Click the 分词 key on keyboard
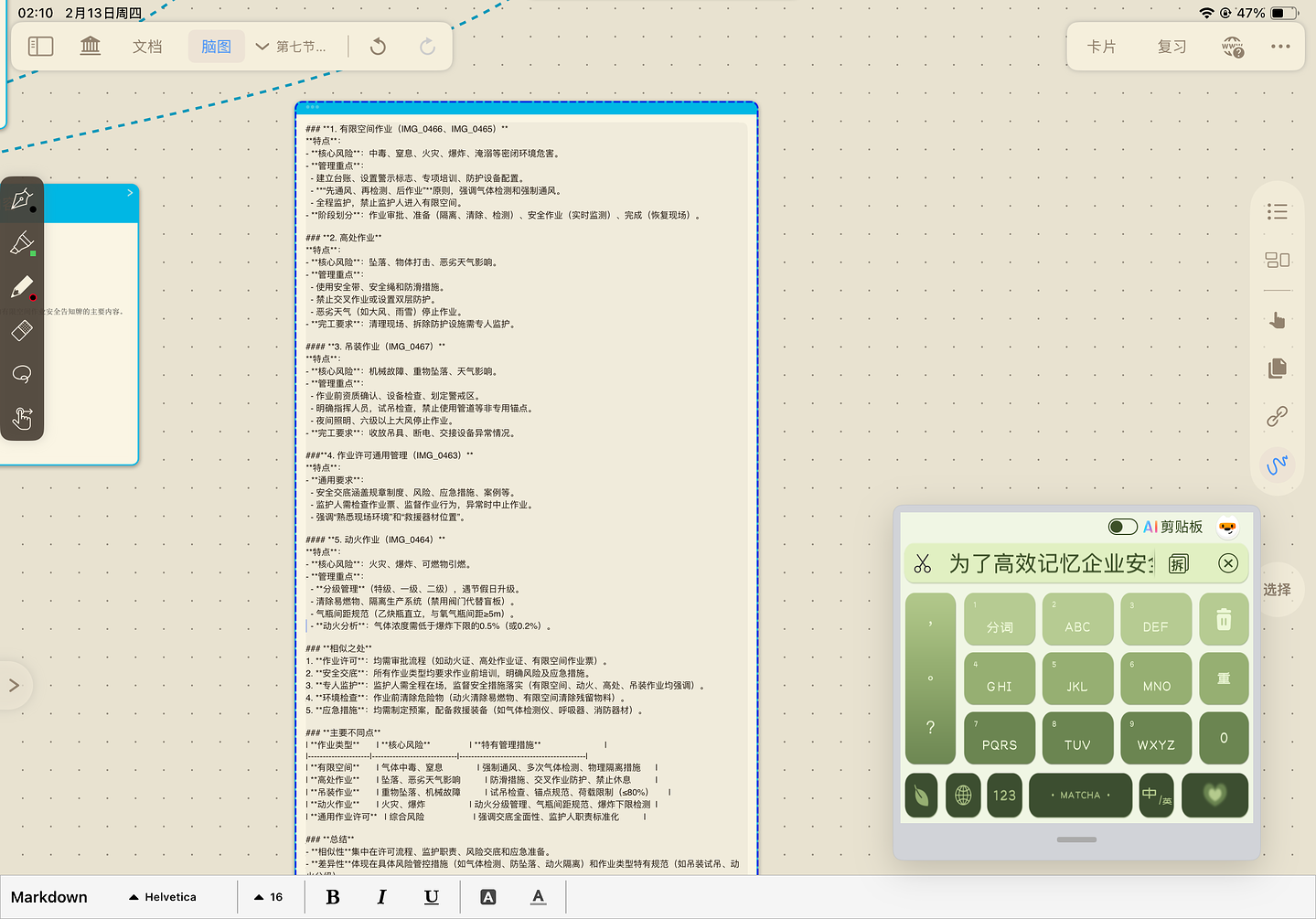 point(1000,619)
